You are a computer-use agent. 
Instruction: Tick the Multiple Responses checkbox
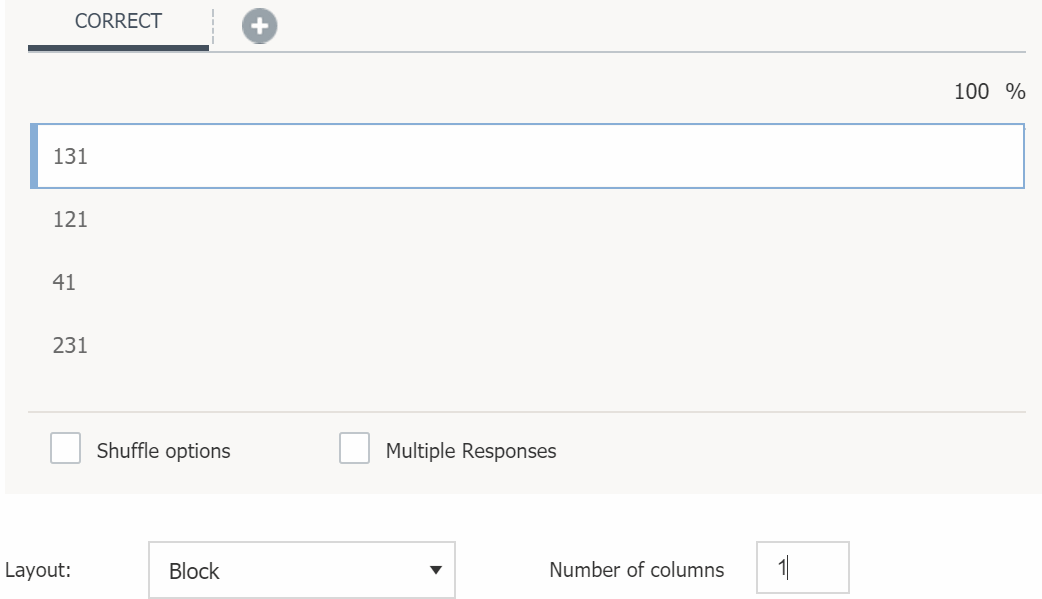[x=355, y=449]
